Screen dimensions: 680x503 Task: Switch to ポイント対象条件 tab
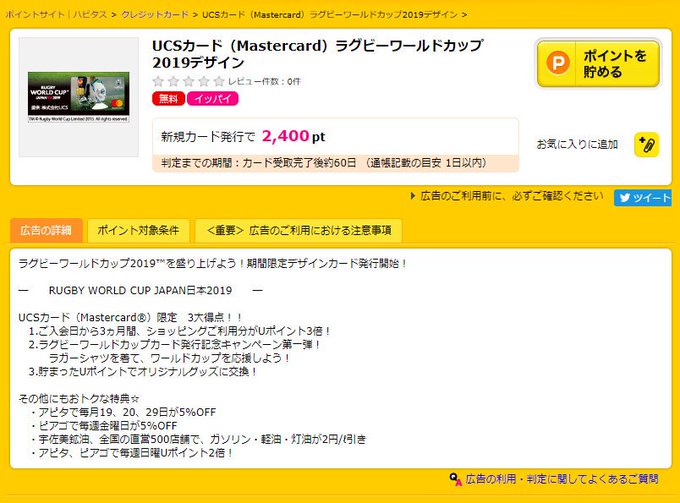point(138,230)
